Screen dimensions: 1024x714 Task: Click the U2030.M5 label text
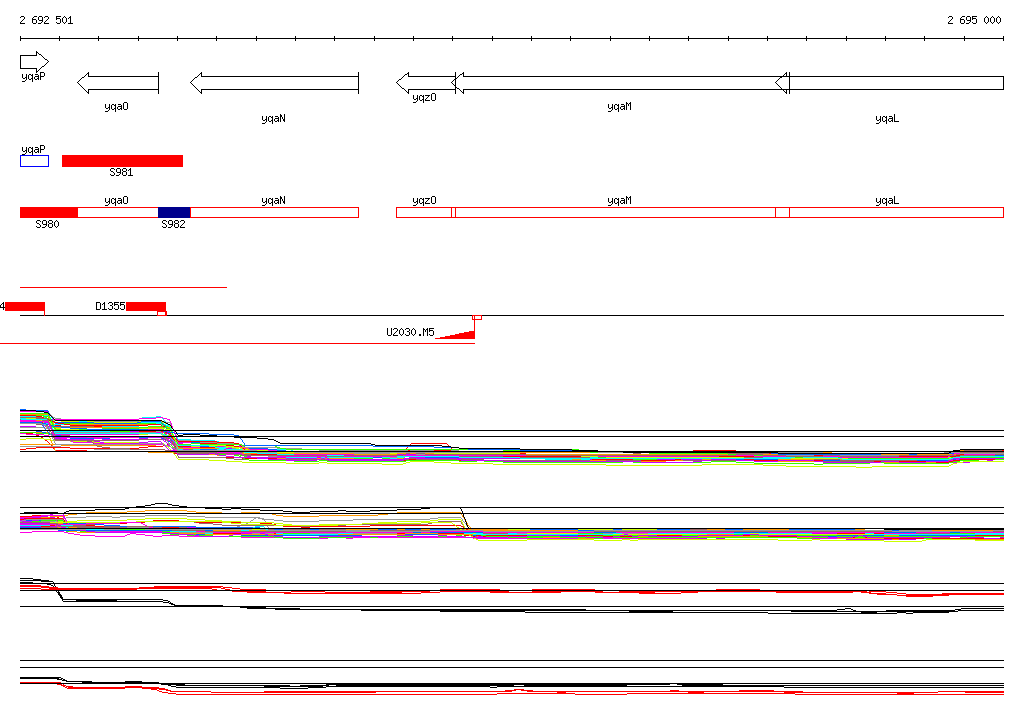pos(410,332)
